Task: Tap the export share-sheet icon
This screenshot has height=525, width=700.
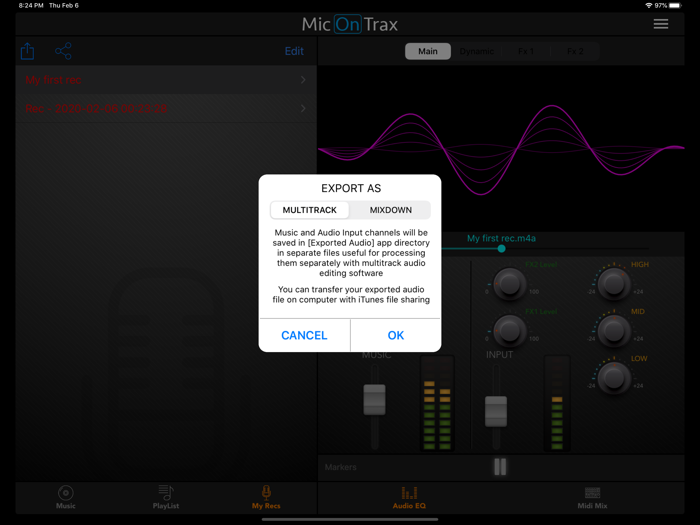Action: [x=28, y=51]
